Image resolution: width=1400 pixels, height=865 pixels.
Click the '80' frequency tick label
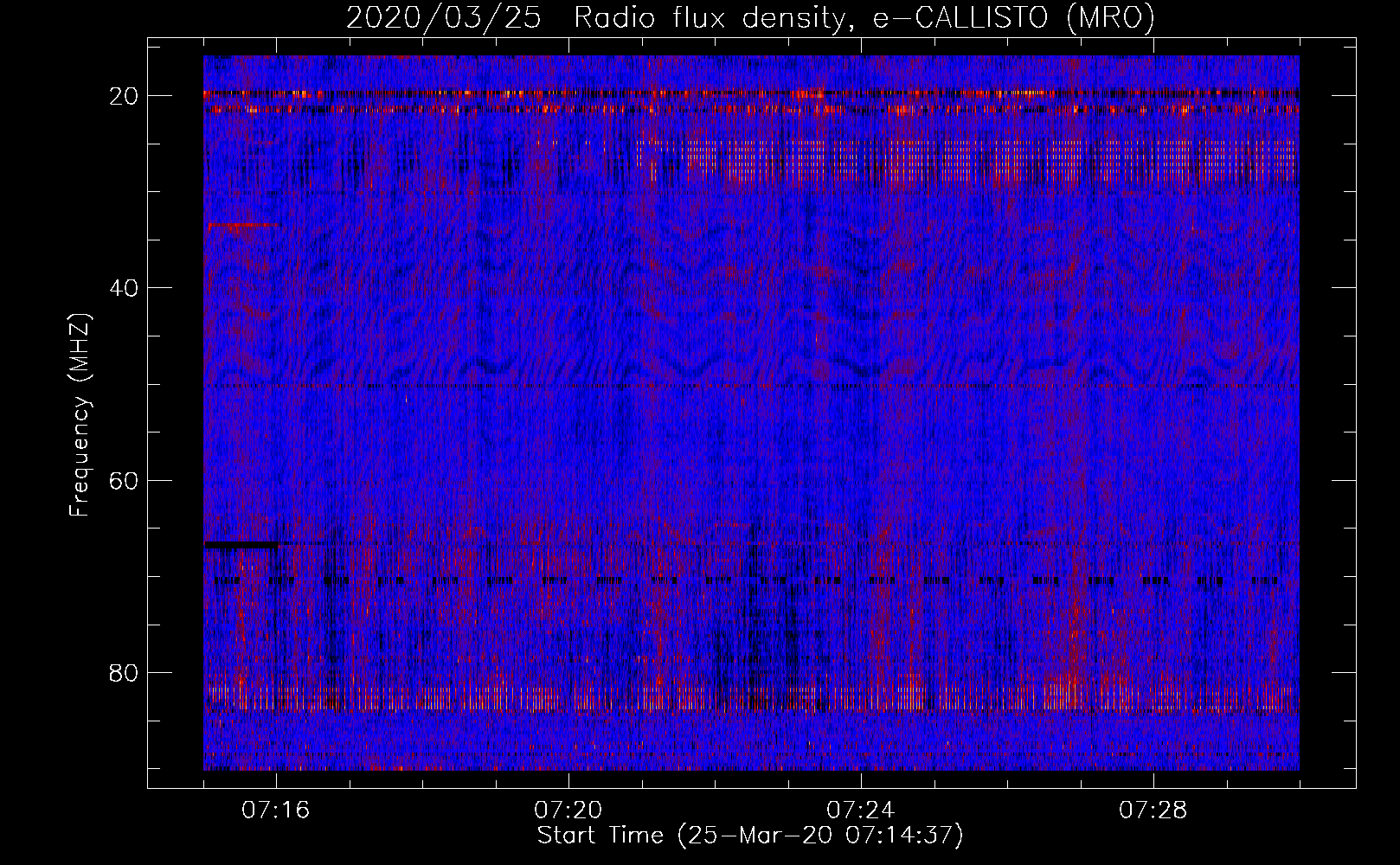(x=125, y=672)
